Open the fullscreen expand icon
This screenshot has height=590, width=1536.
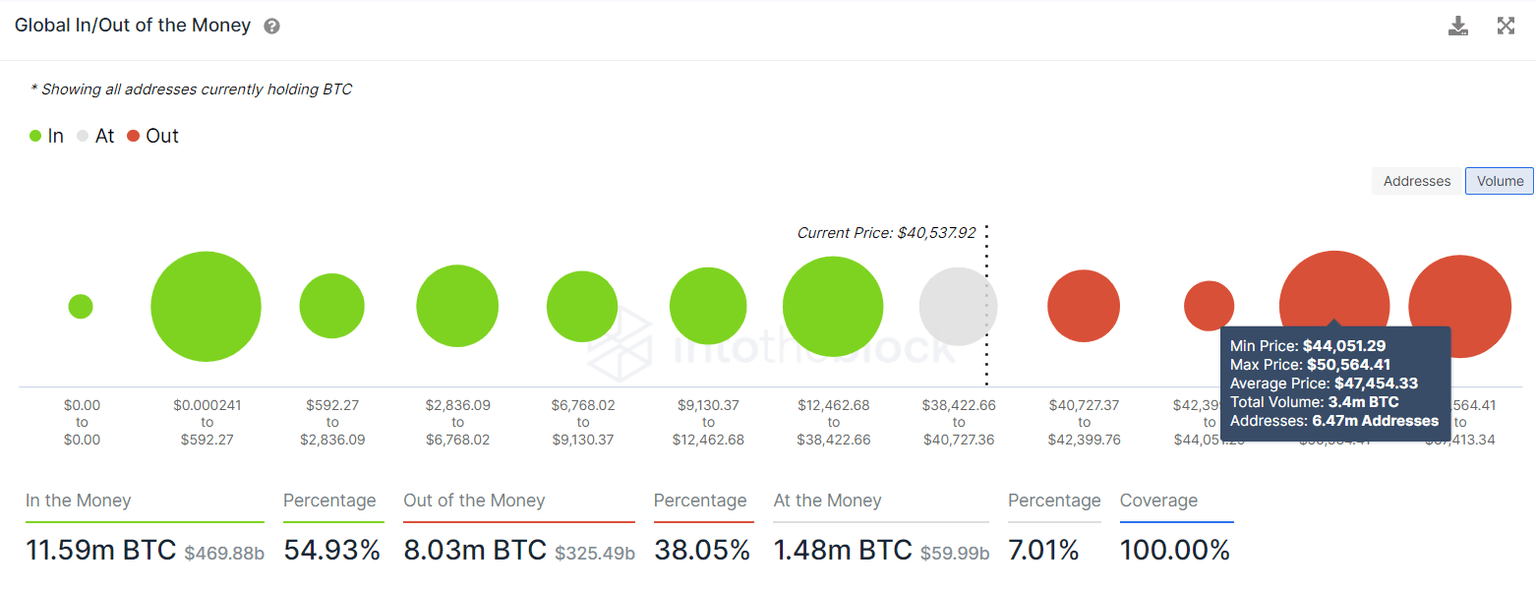[x=1506, y=25]
